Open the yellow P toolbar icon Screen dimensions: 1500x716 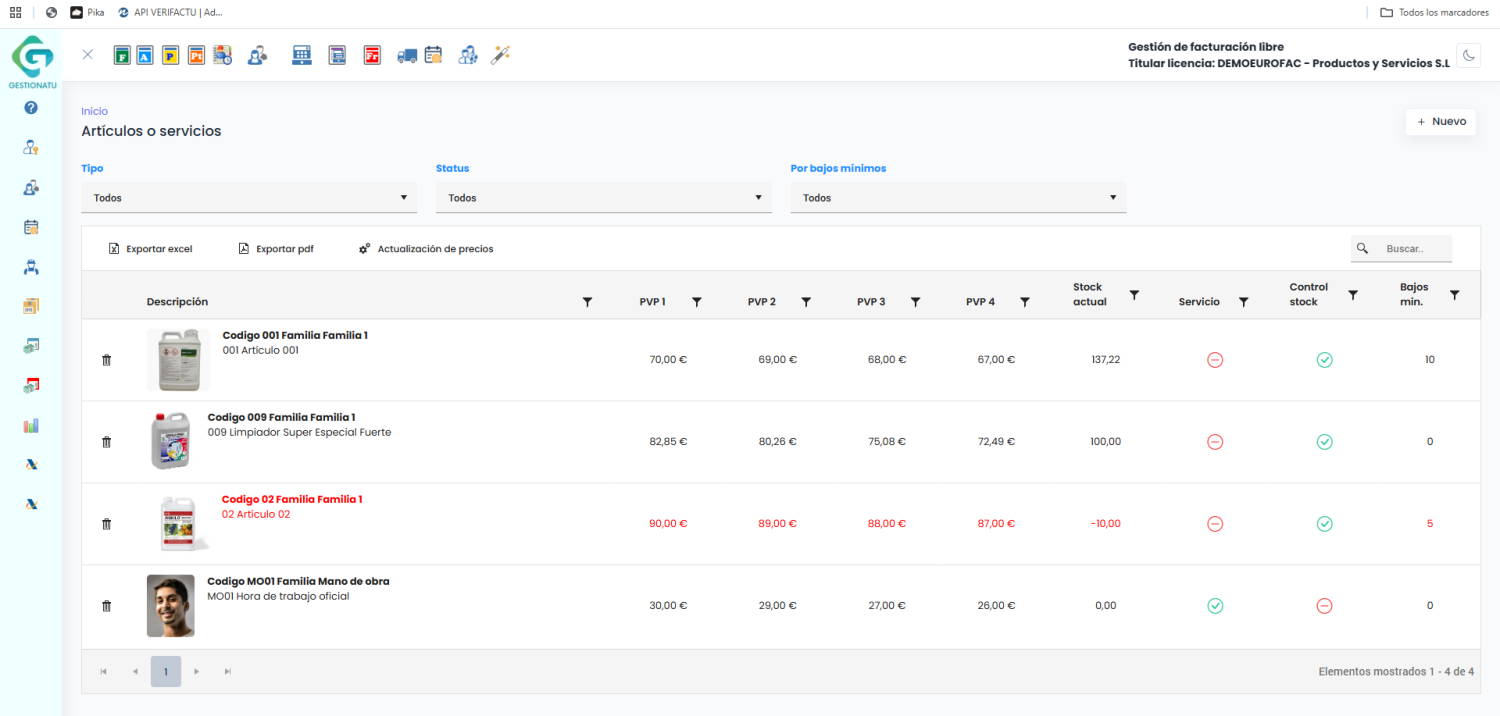(x=171, y=56)
